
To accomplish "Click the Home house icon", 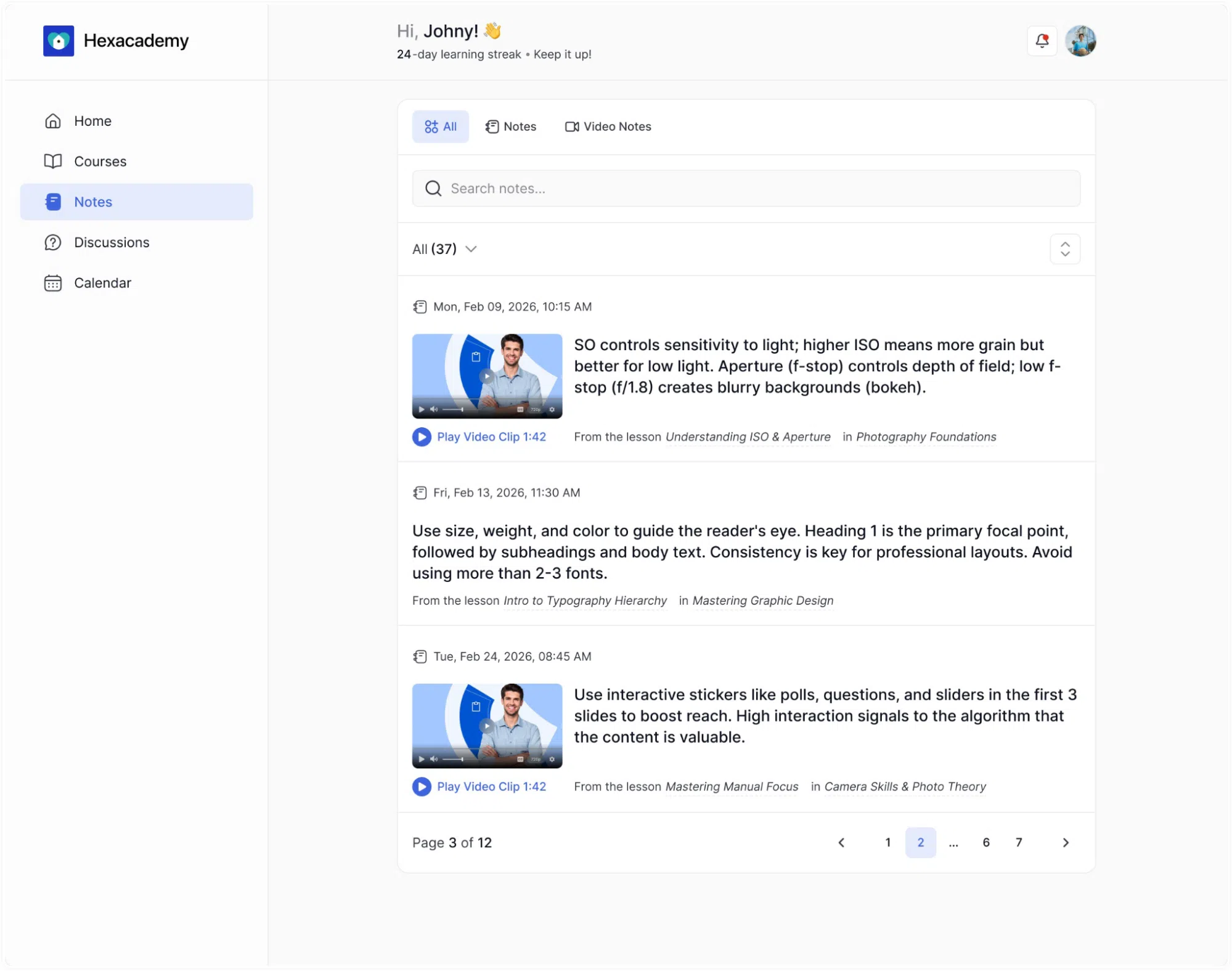I will (x=53, y=121).
